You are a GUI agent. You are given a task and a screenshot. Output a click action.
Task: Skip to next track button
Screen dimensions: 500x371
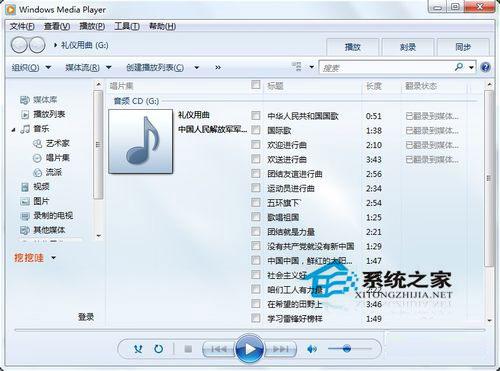(280, 349)
